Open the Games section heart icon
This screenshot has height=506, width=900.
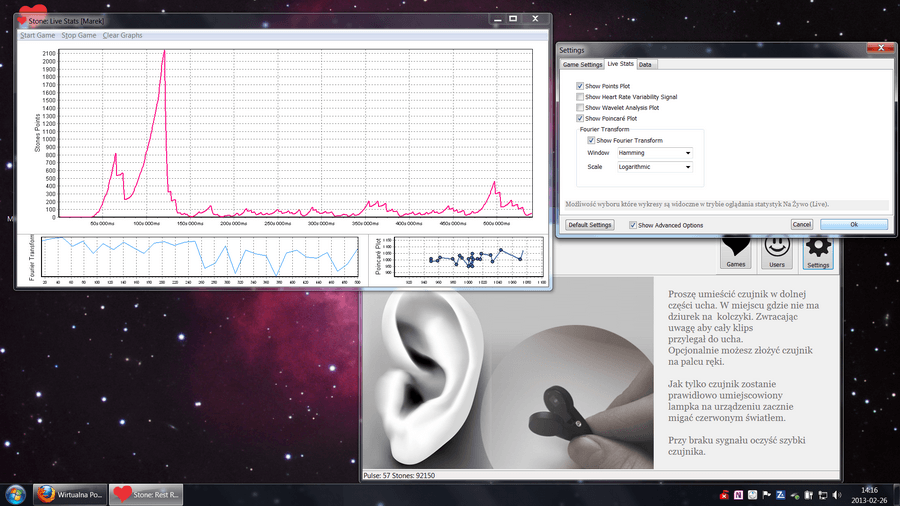point(735,253)
